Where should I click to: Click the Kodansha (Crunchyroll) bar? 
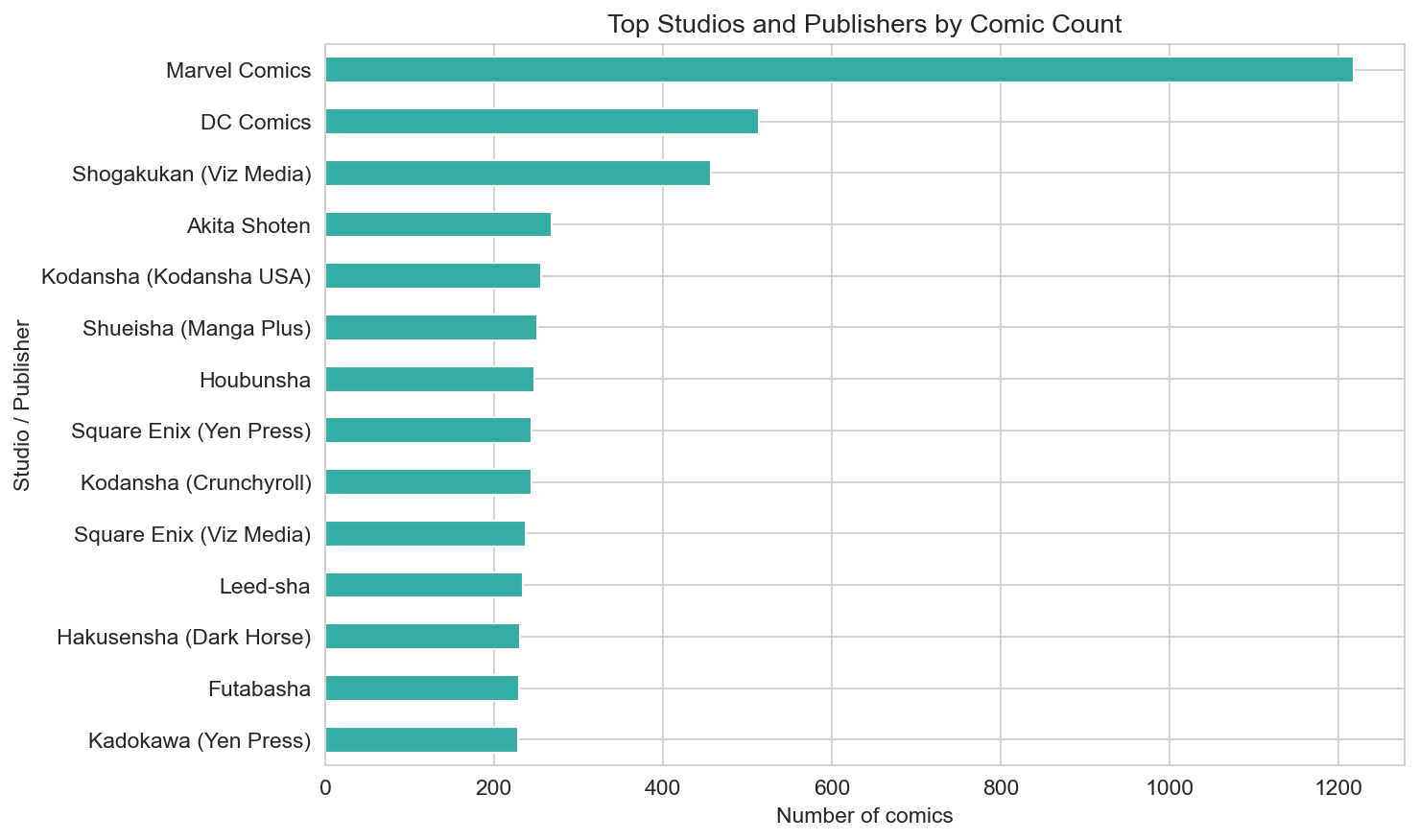pos(428,483)
